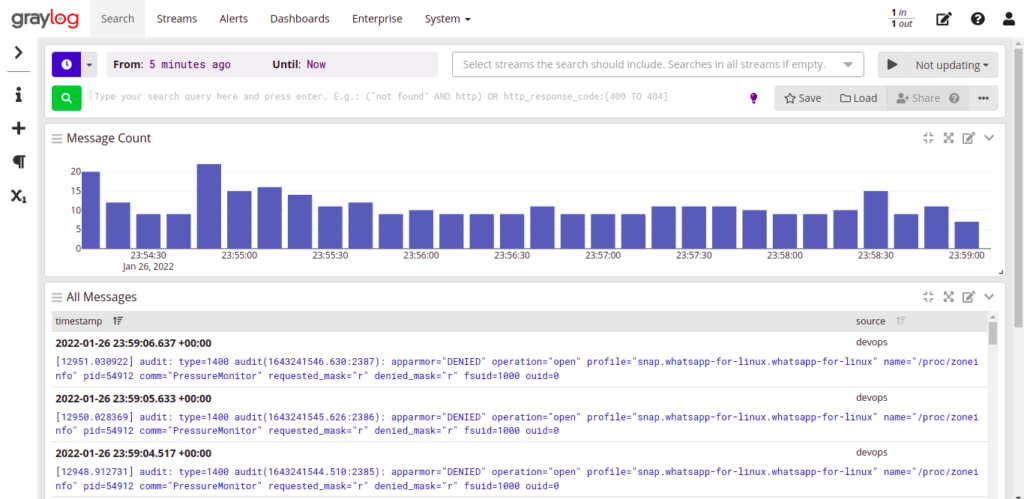Viewport: 1024px width, 499px height.
Task: Expand the streams selection dropdown
Action: click(849, 65)
